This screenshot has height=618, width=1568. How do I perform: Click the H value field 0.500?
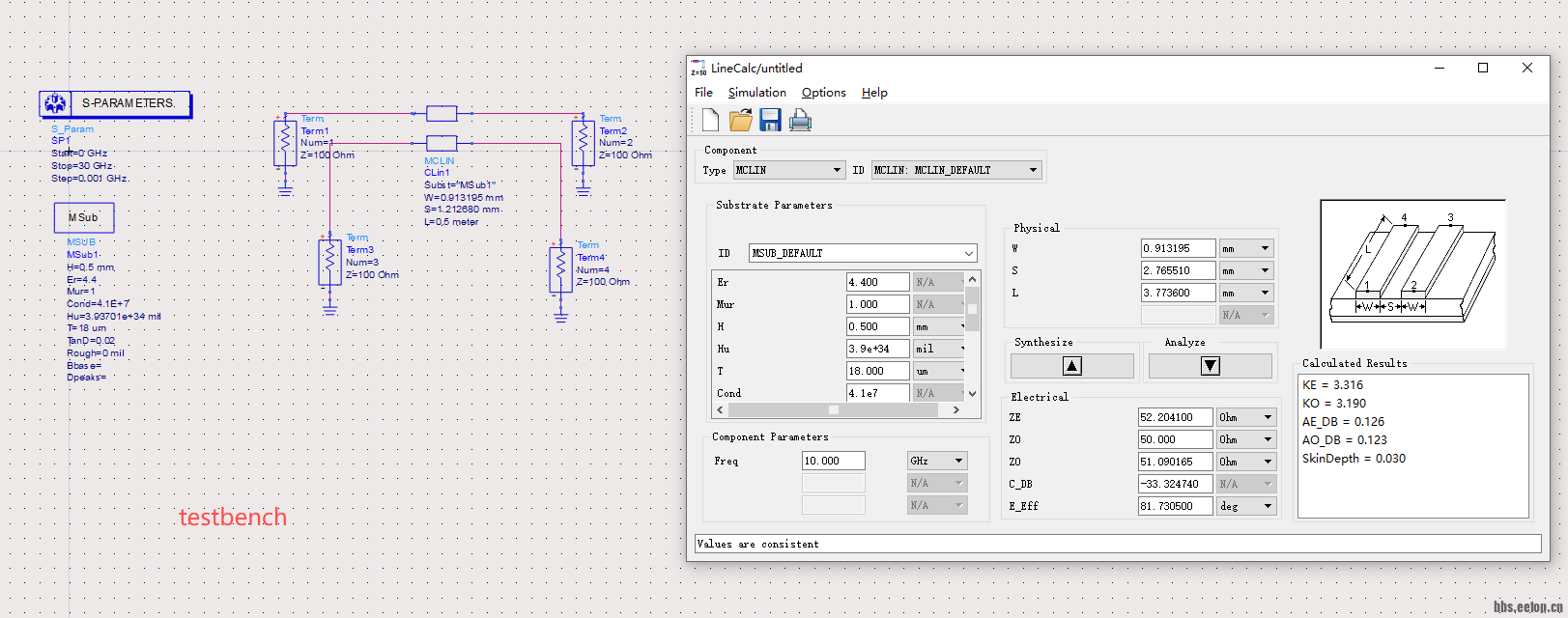878,326
